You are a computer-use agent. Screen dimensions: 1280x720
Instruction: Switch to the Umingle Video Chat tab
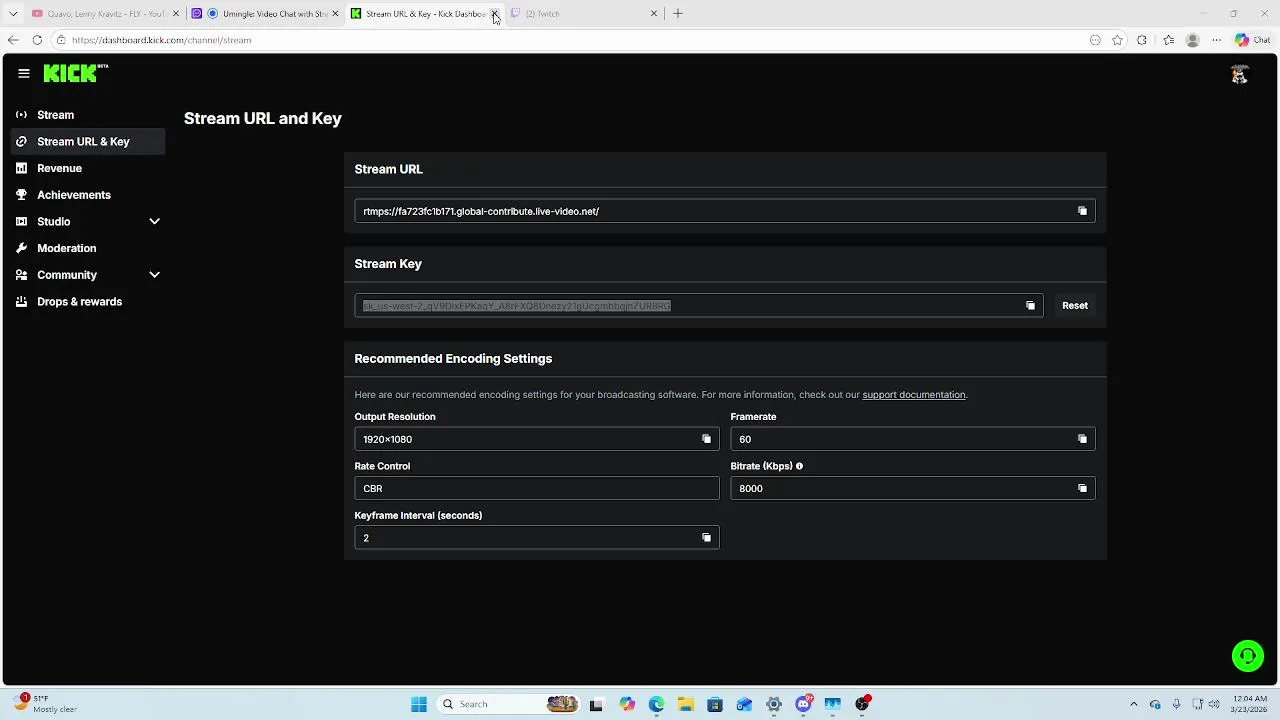263,14
